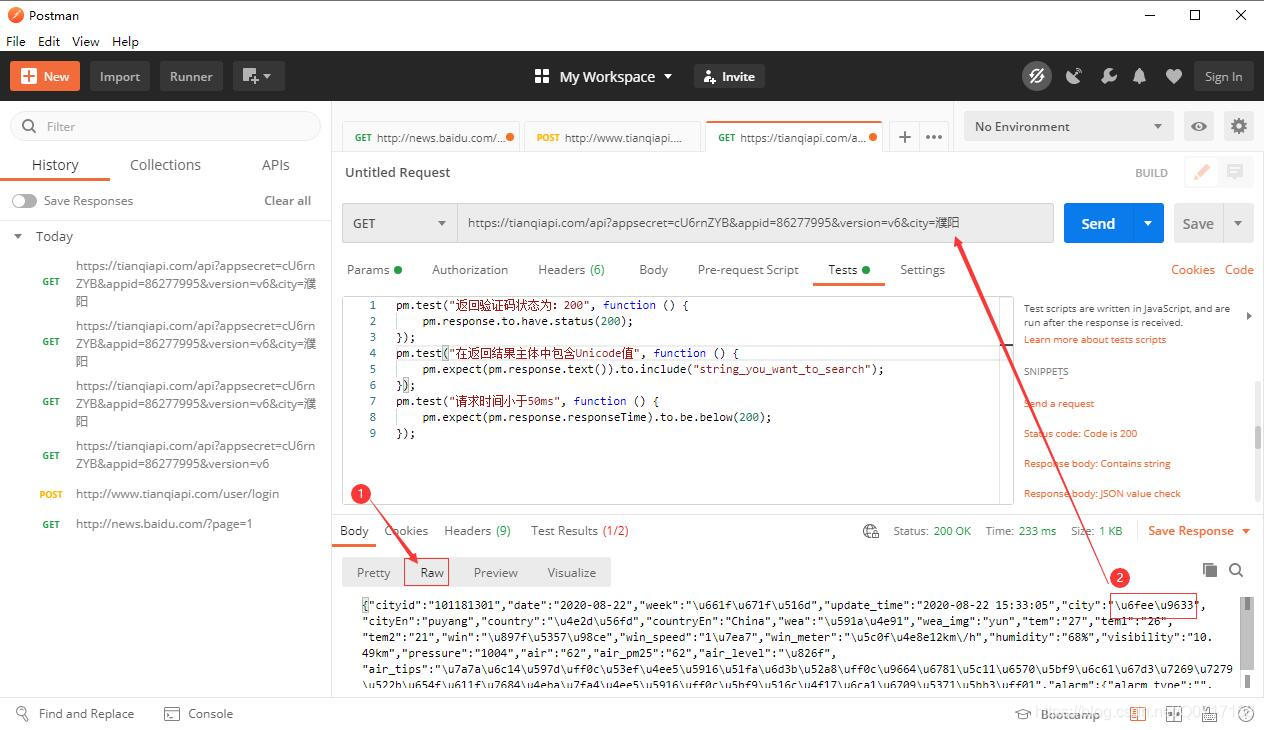This screenshot has height=730, width=1264.
Task: Open Learn more about tests scripts link
Action: point(1095,340)
